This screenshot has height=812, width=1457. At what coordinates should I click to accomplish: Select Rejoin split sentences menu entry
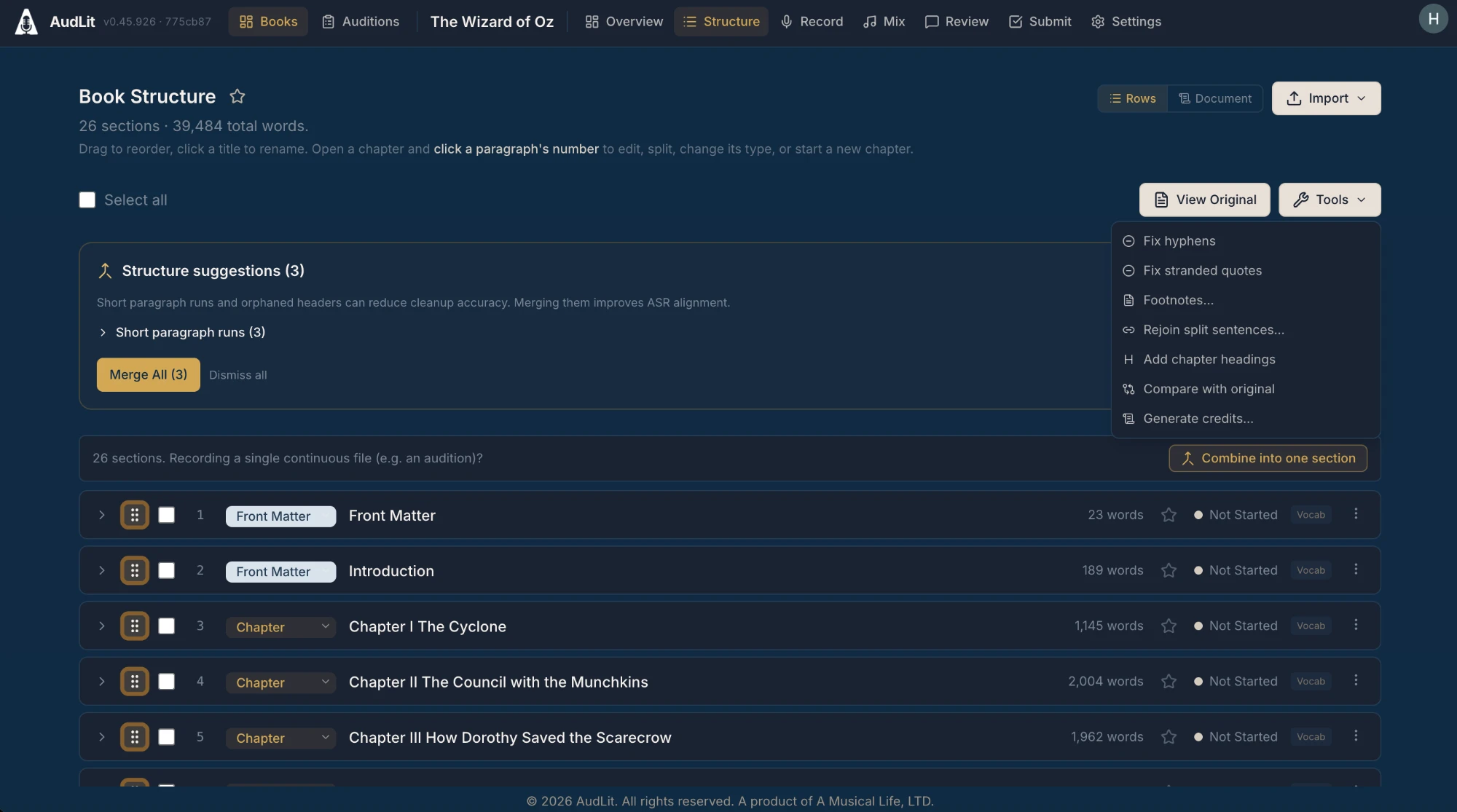1245,330
